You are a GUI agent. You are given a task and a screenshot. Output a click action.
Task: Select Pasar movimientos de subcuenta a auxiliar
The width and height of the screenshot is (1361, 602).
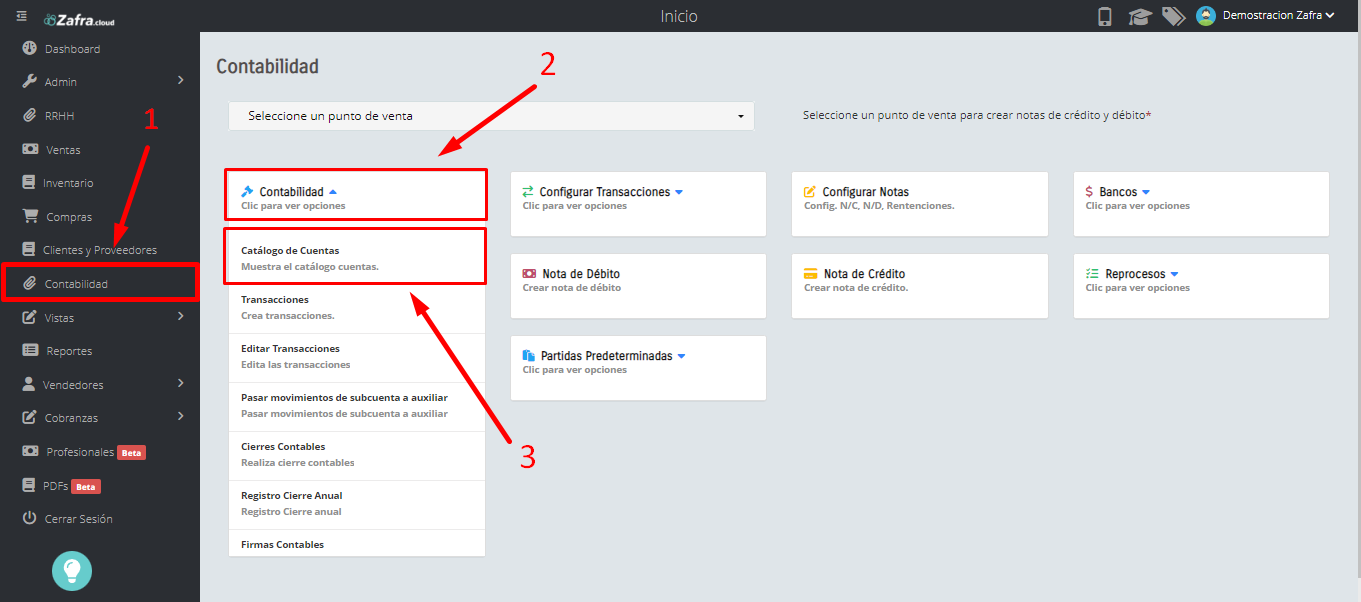[x=357, y=405]
